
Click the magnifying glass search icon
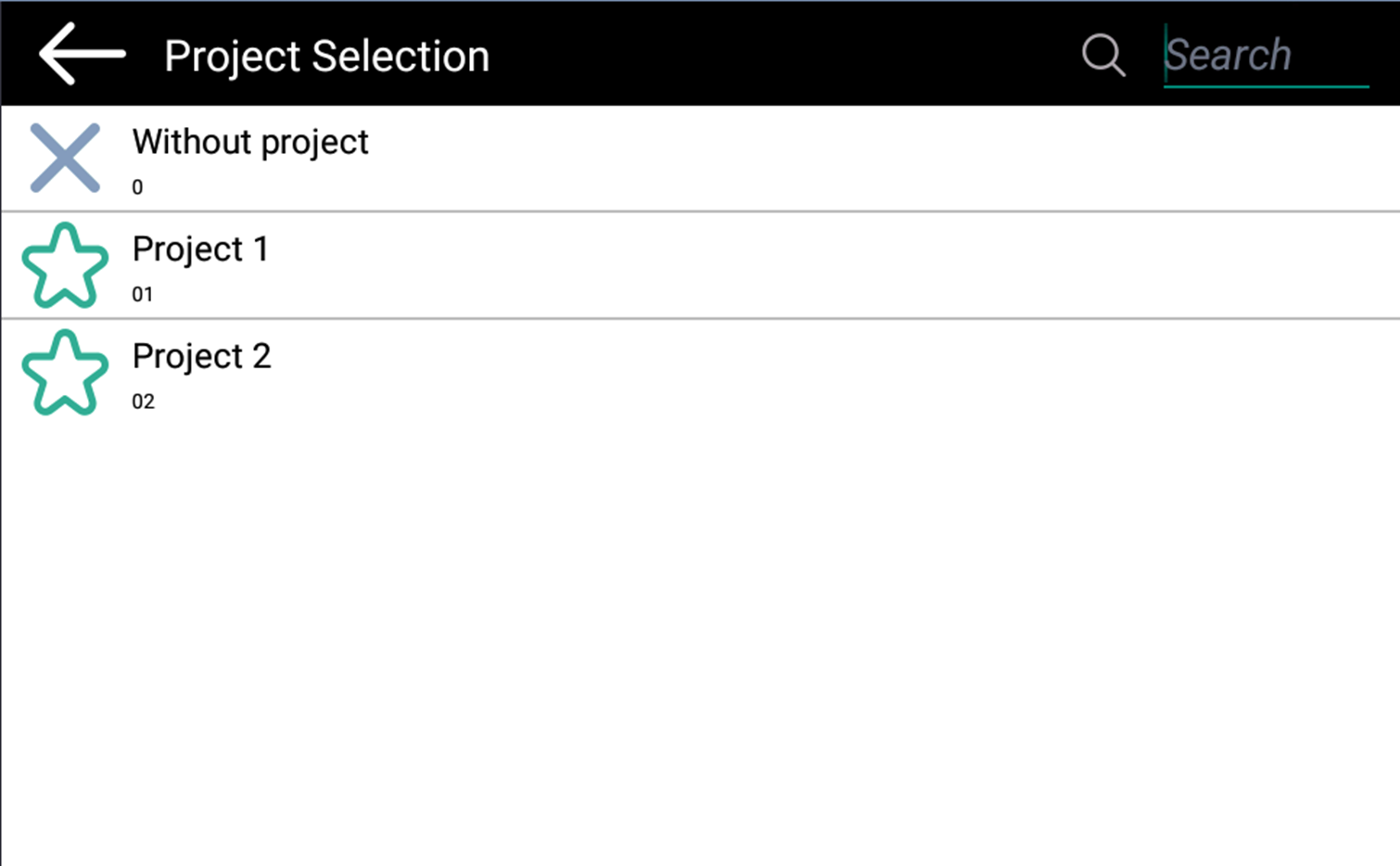pos(1103,55)
